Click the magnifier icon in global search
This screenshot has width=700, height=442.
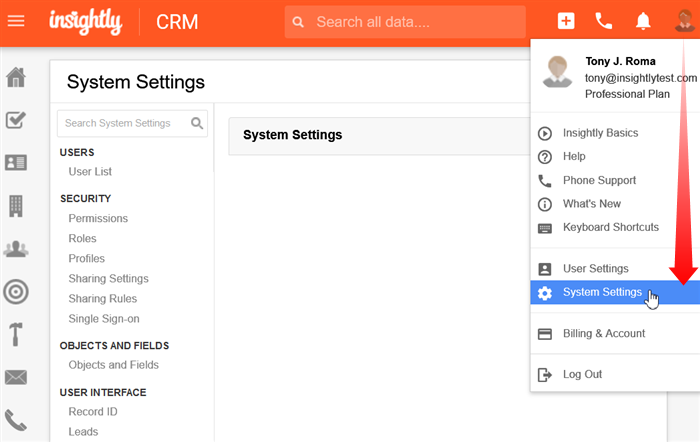coord(298,22)
